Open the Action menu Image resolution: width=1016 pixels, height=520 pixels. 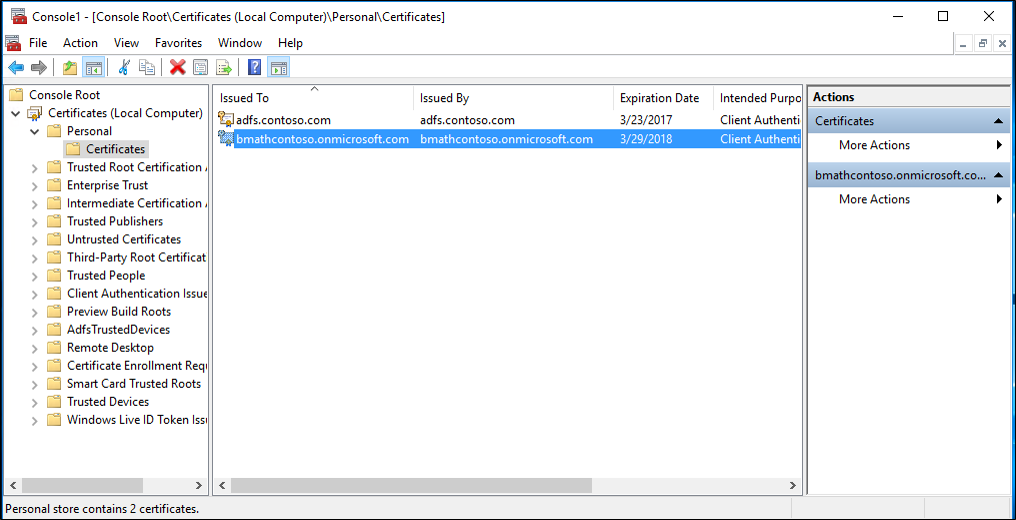tap(80, 43)
